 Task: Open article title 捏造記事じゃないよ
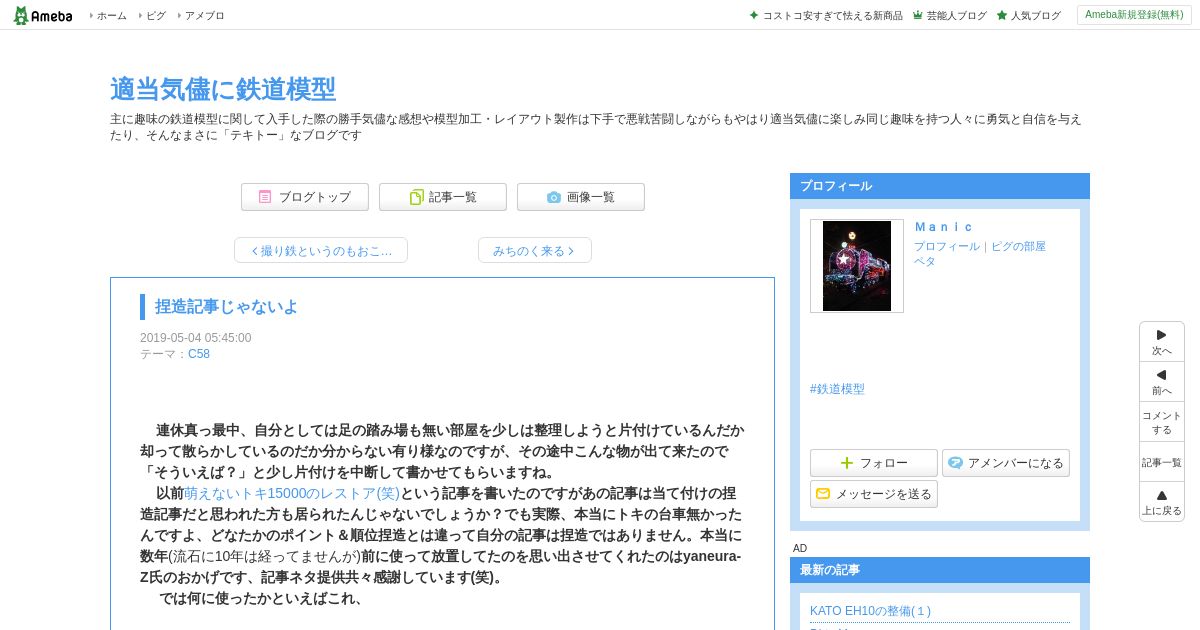point(226,307)
